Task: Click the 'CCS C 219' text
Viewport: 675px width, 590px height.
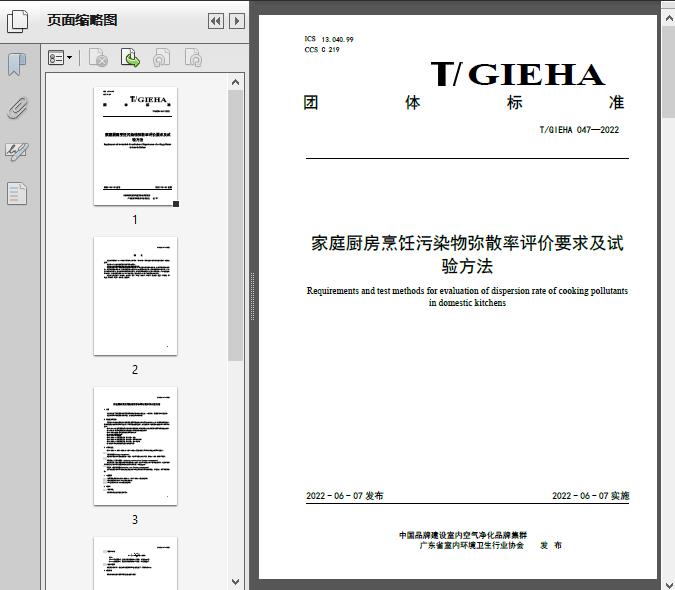Action: pos(322,49)
